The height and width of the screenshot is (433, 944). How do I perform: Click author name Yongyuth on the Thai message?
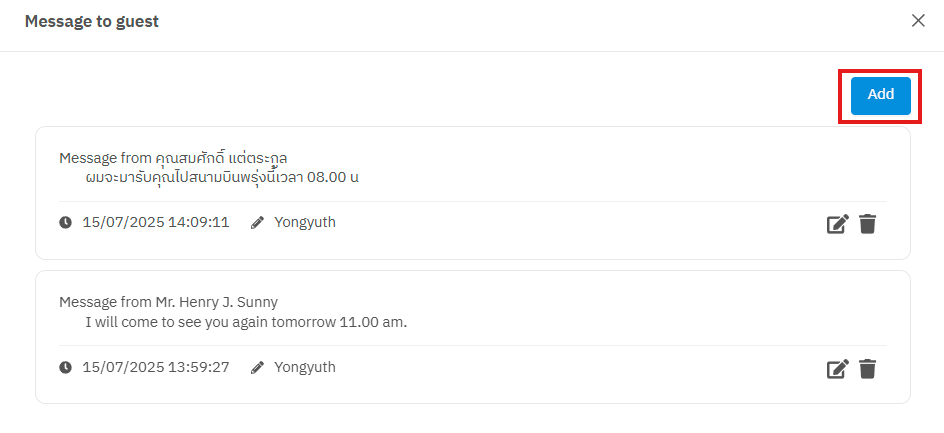[305, 222]
